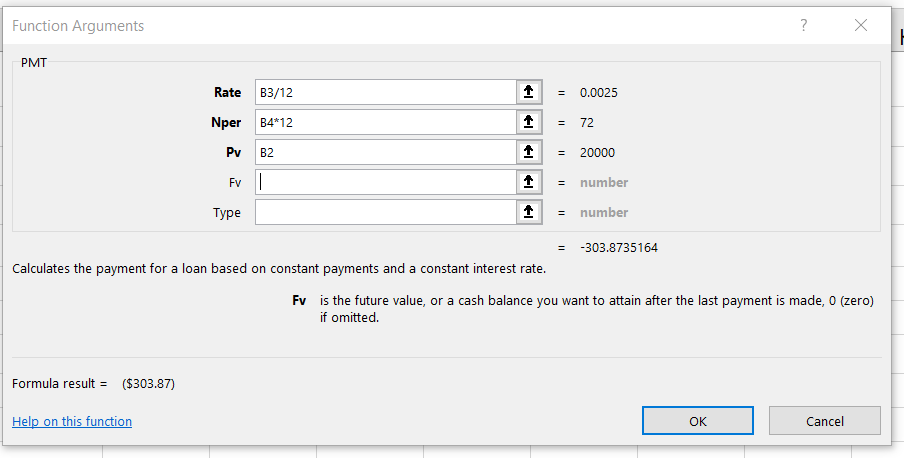Click inside the Pv input box
Viewport: 904px width, 458px height.
coord(386,152)
